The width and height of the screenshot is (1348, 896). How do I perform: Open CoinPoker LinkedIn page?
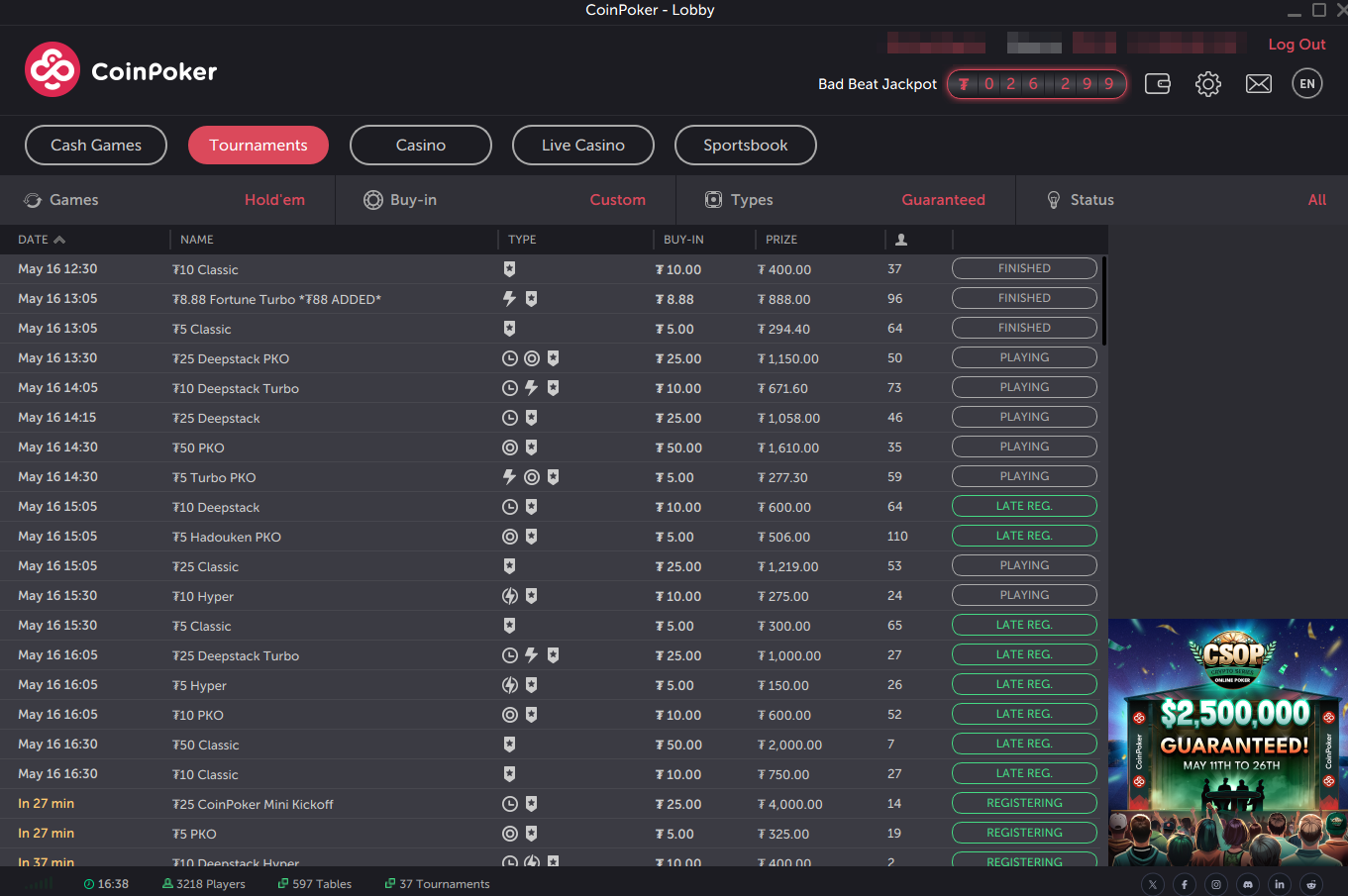pyautogui.click(x=1280, y=884)
